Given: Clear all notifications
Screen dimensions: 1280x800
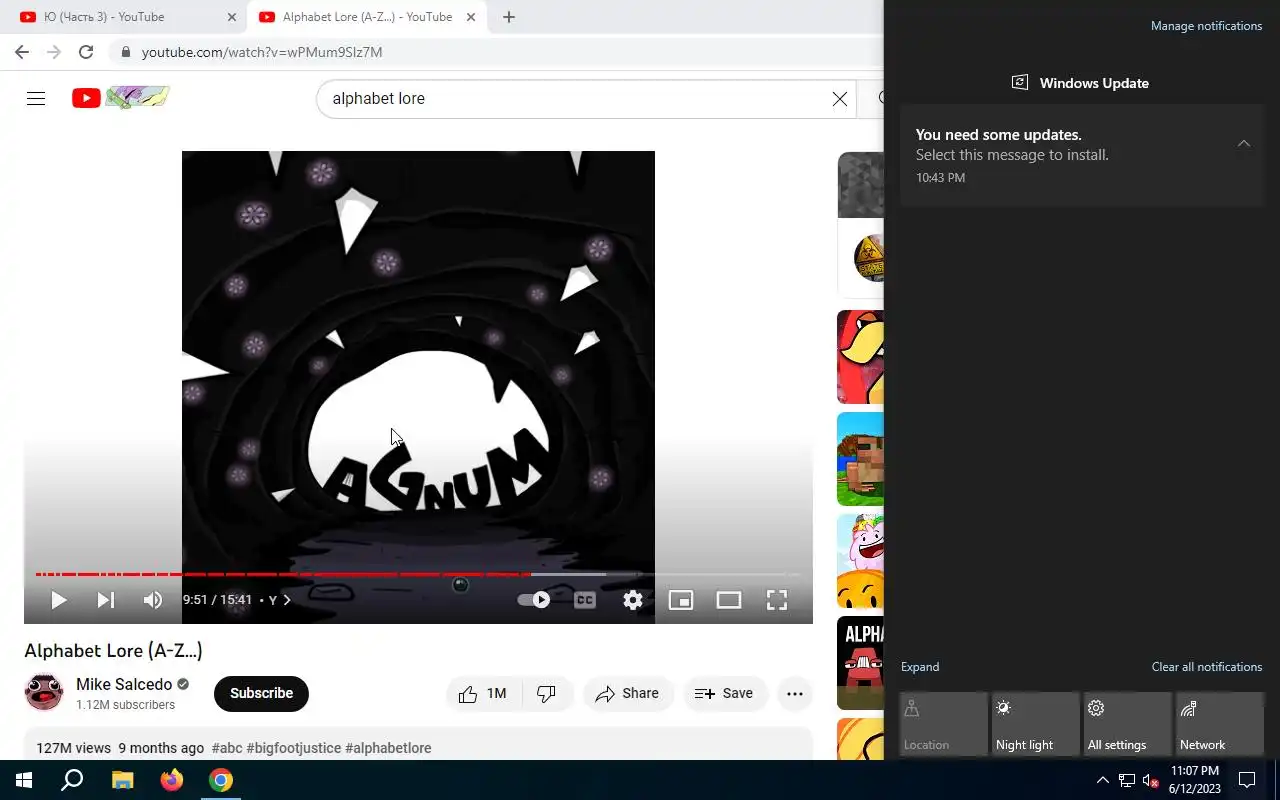Looking at the screenshot, I should 1207,667.
